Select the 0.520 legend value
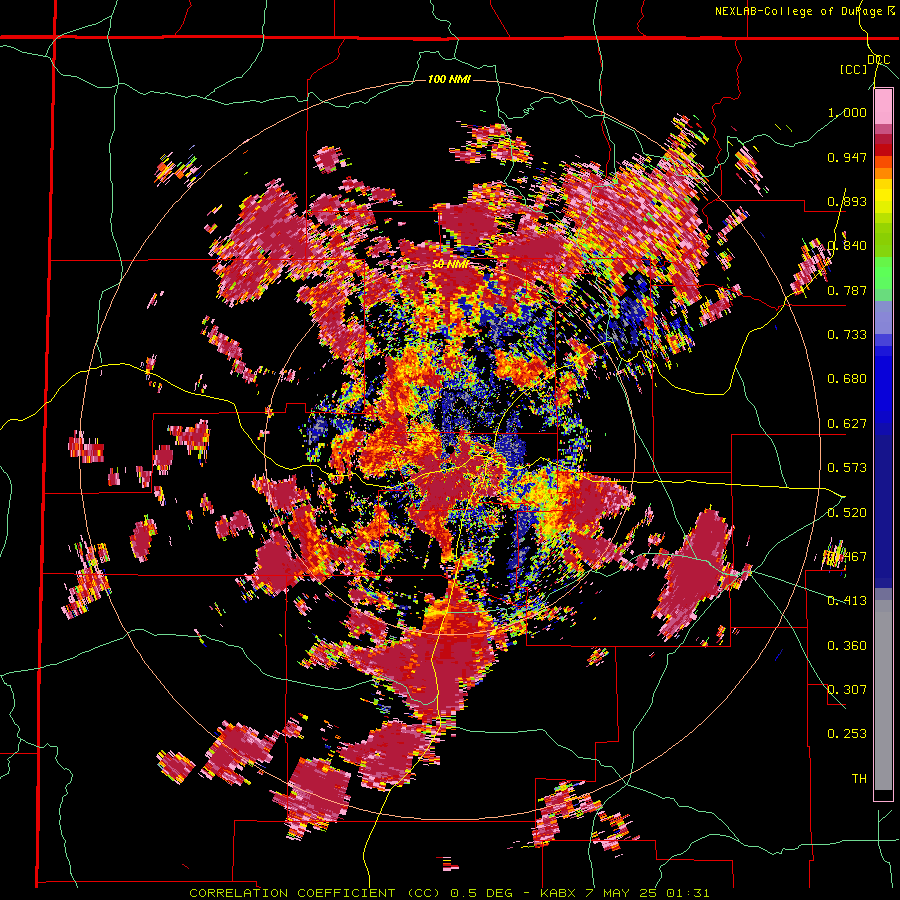Screen dimensions: 900x900 click(x=847, y=513)
